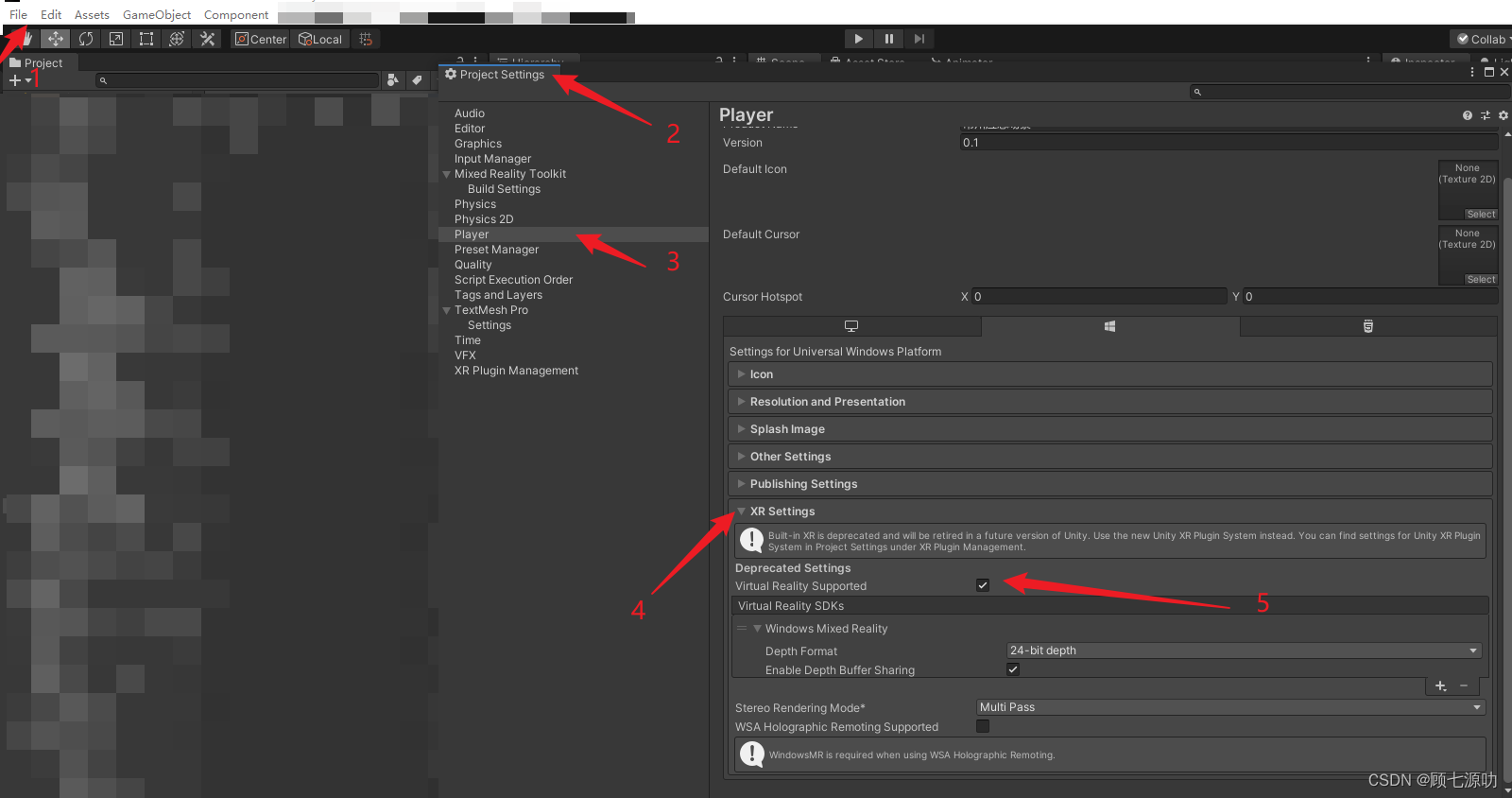Collapse Mixed Reality Toolkit tree node
This screenshot has width=1512, height=798.
447,174
